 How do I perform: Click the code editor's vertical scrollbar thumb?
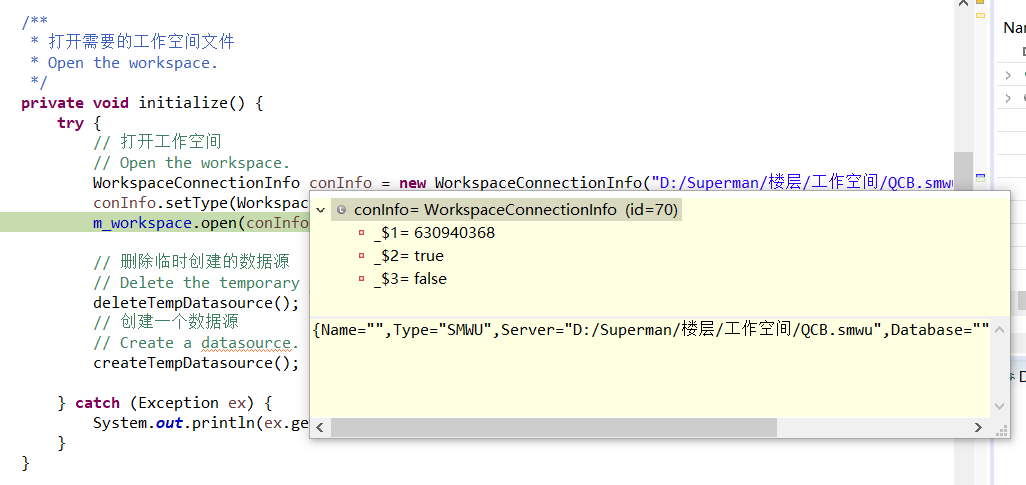[963, 170]
